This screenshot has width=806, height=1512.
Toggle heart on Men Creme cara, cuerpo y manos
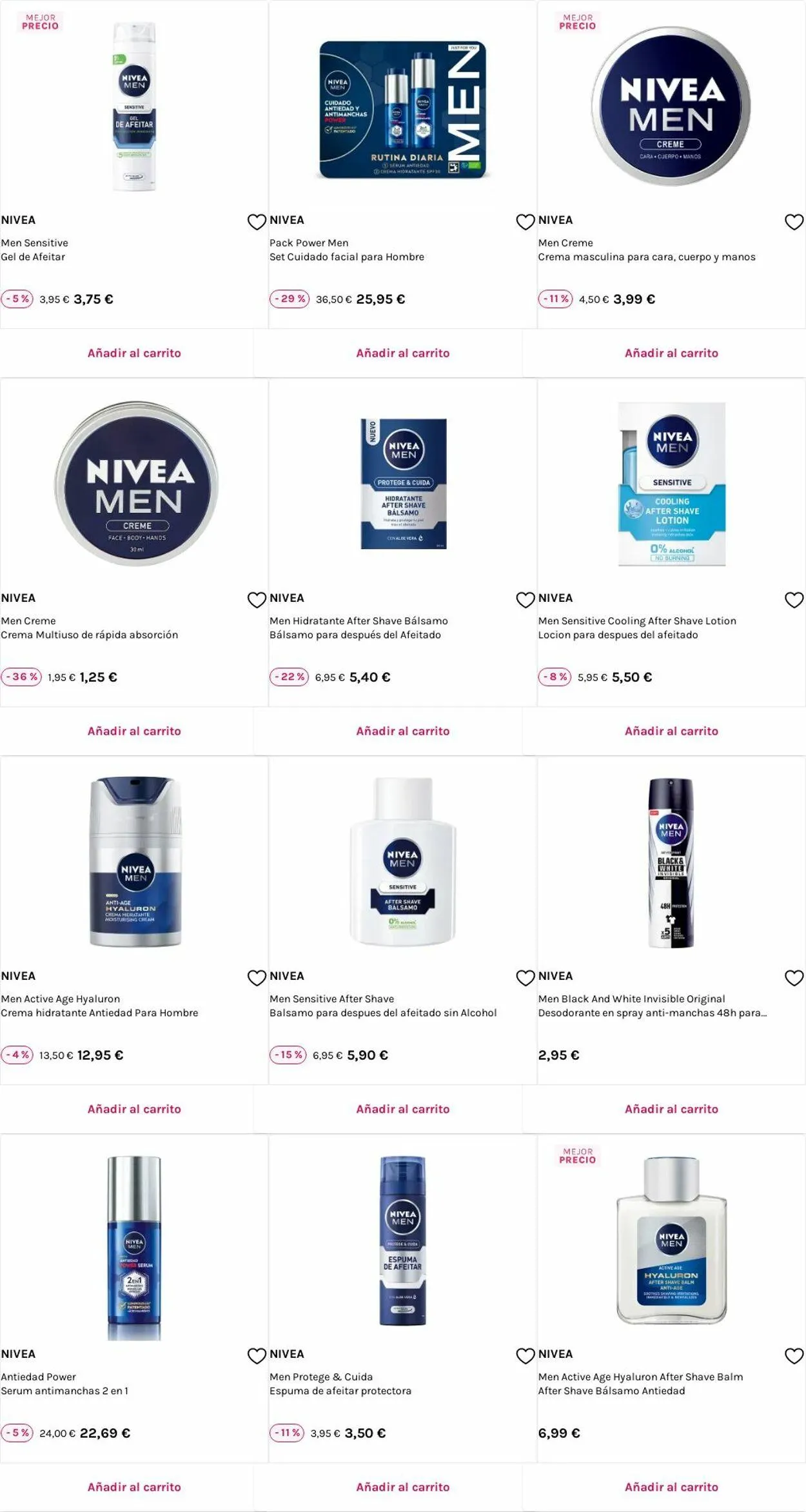794,222
